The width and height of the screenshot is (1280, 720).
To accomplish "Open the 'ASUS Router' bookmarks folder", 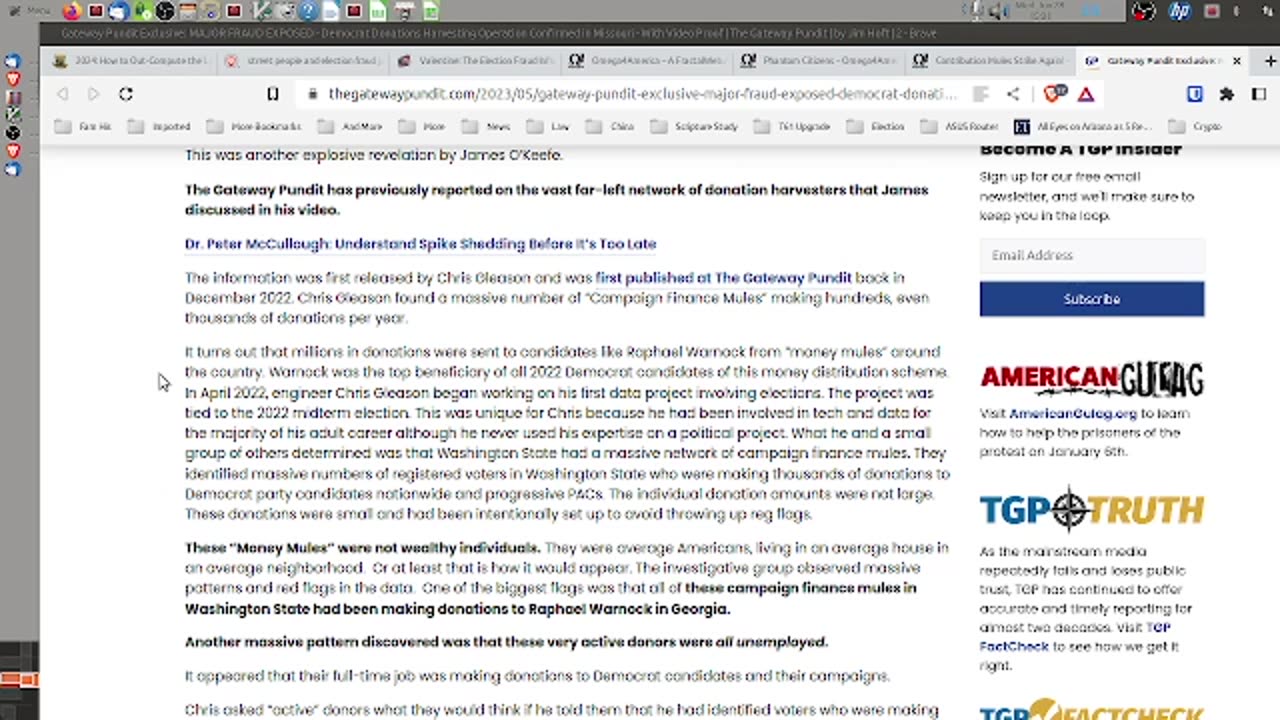I will pos(960,127).
